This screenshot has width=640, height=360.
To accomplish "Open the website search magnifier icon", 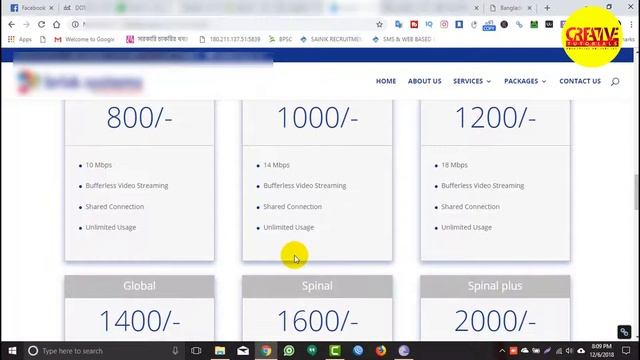I will pos(615,82).
